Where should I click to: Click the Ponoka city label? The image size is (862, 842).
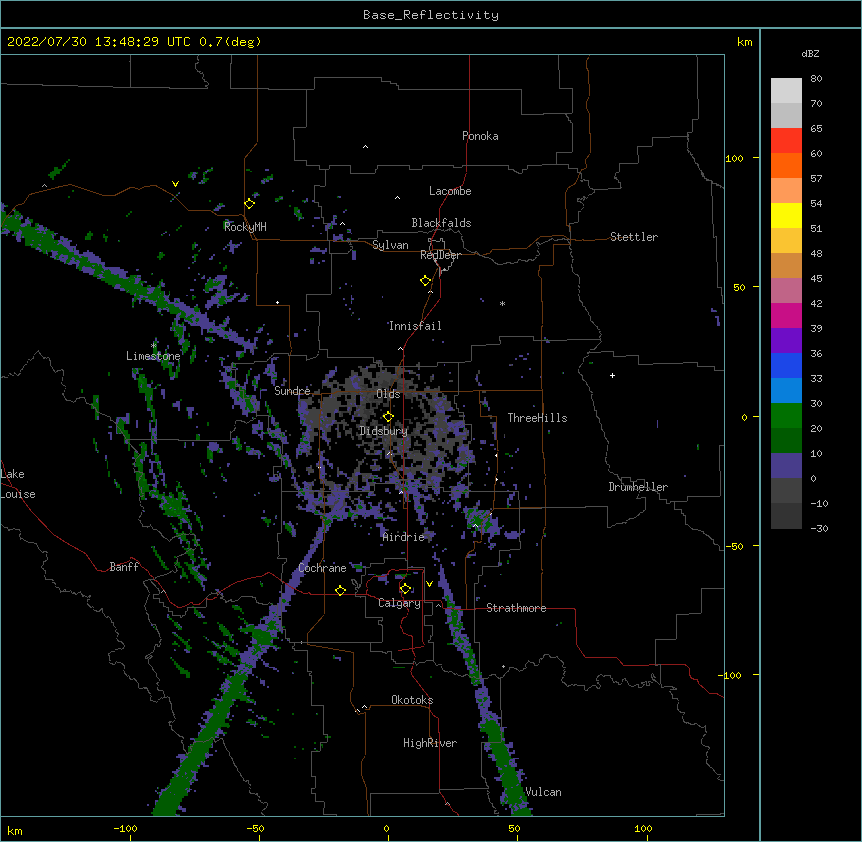(480, 136)
